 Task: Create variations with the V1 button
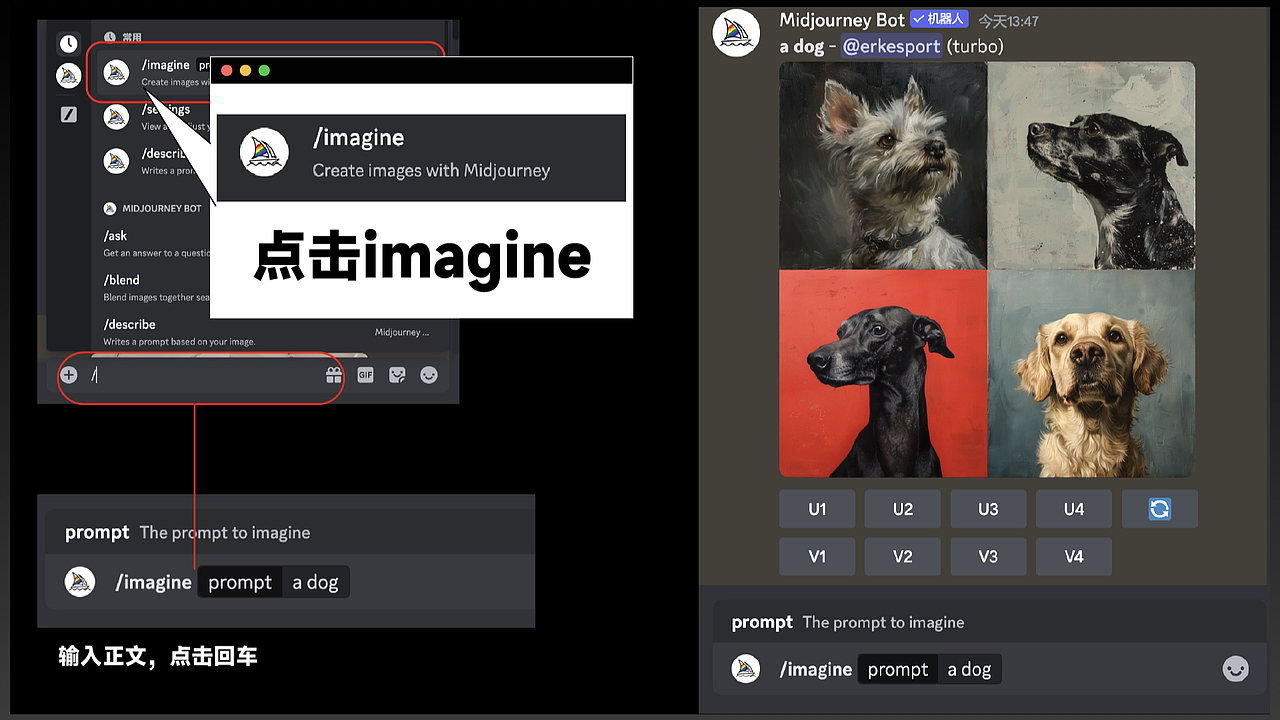click(817, 556)
